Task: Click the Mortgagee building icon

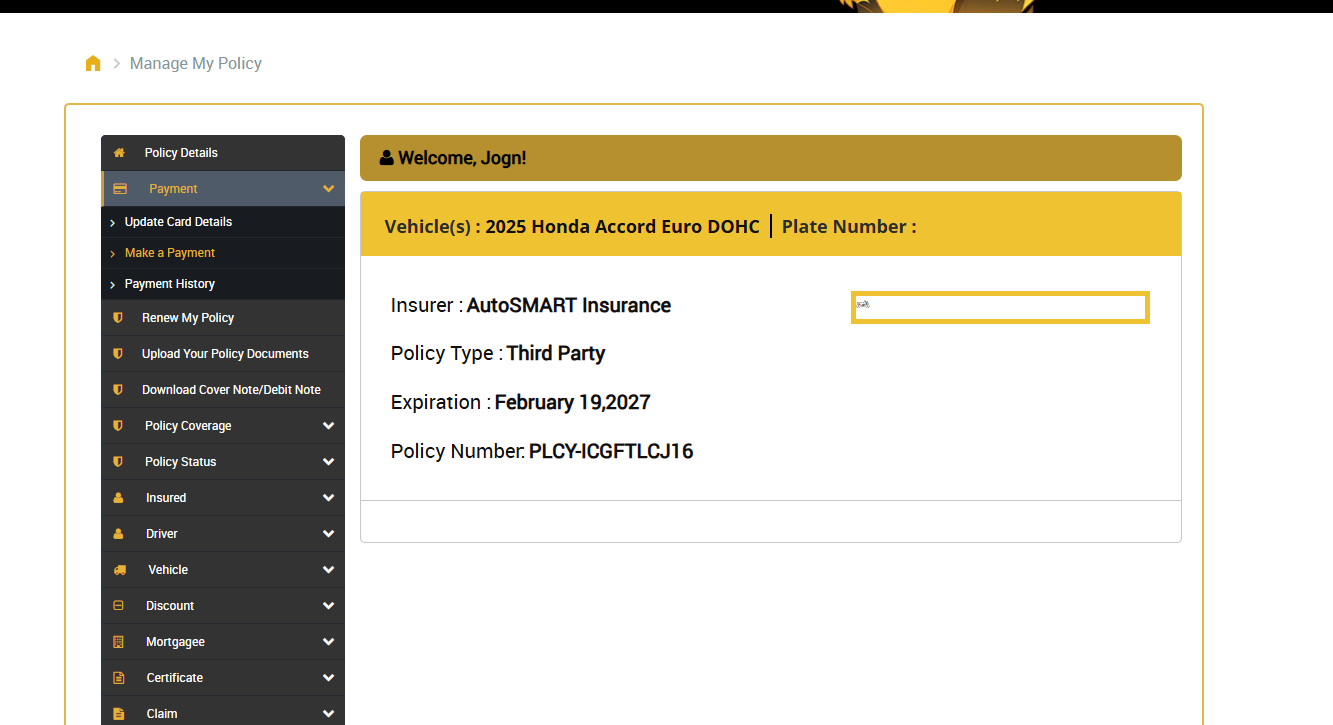Action: [x=119, y=642]
